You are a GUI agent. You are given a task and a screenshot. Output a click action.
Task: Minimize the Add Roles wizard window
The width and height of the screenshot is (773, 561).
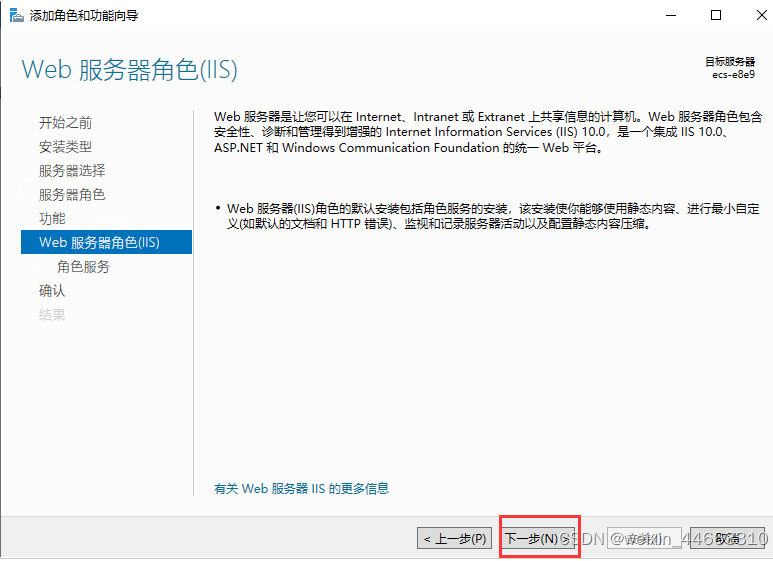[670, 15]
